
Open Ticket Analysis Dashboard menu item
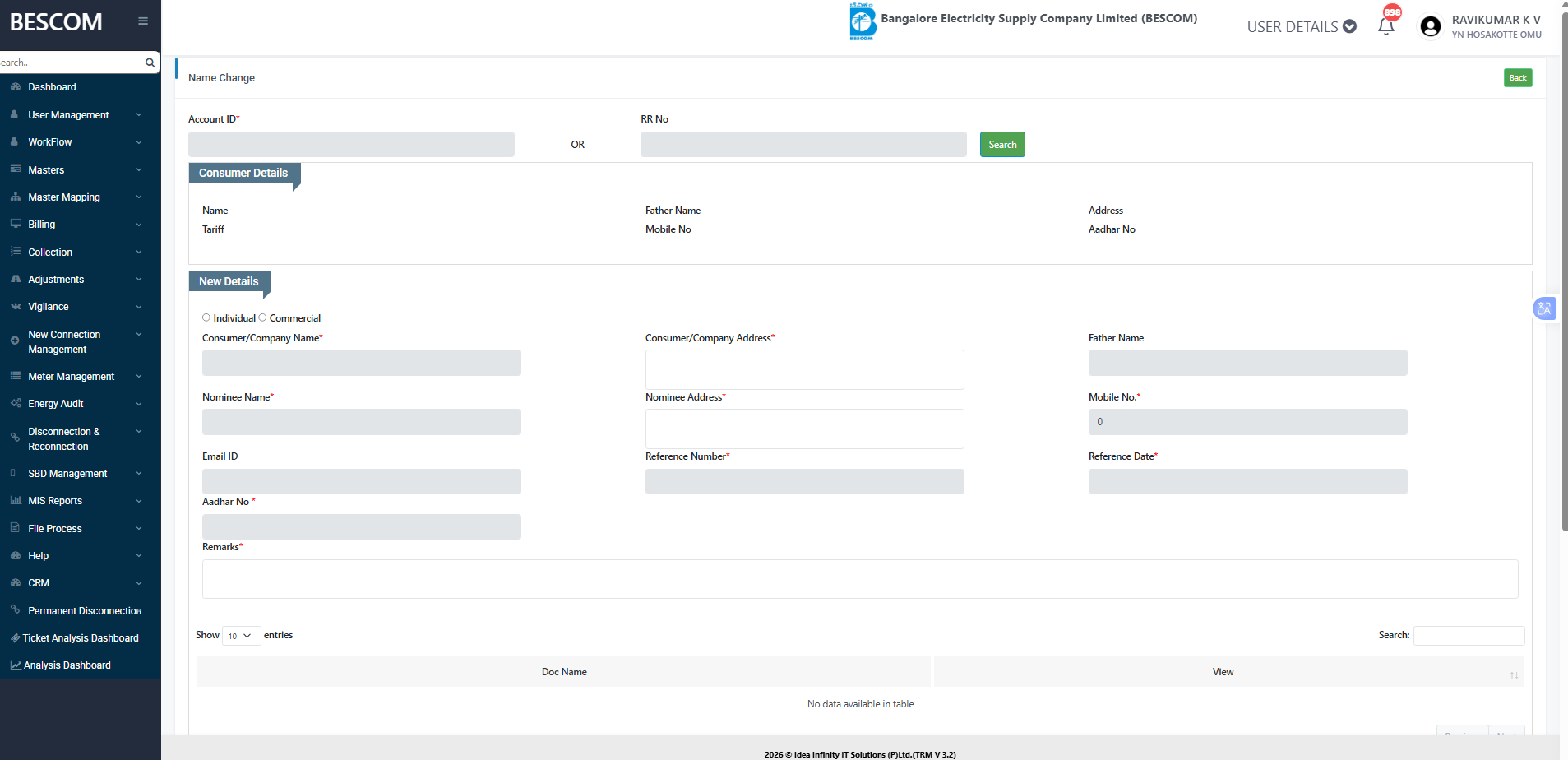tap(81, 638)
